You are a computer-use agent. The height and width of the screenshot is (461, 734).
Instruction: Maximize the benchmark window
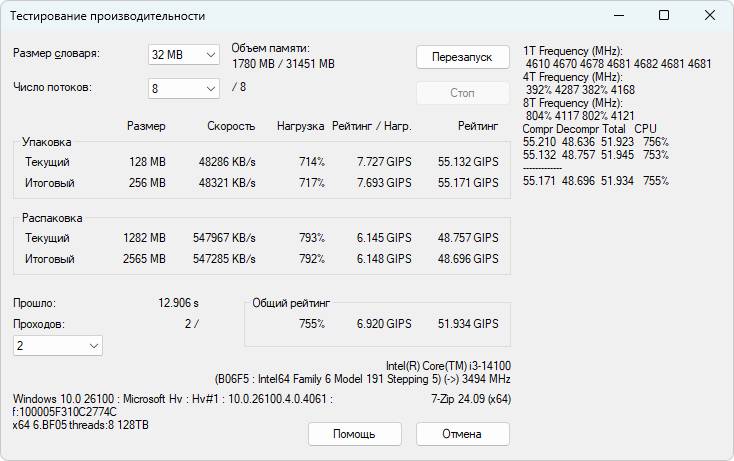coord(664,16)
